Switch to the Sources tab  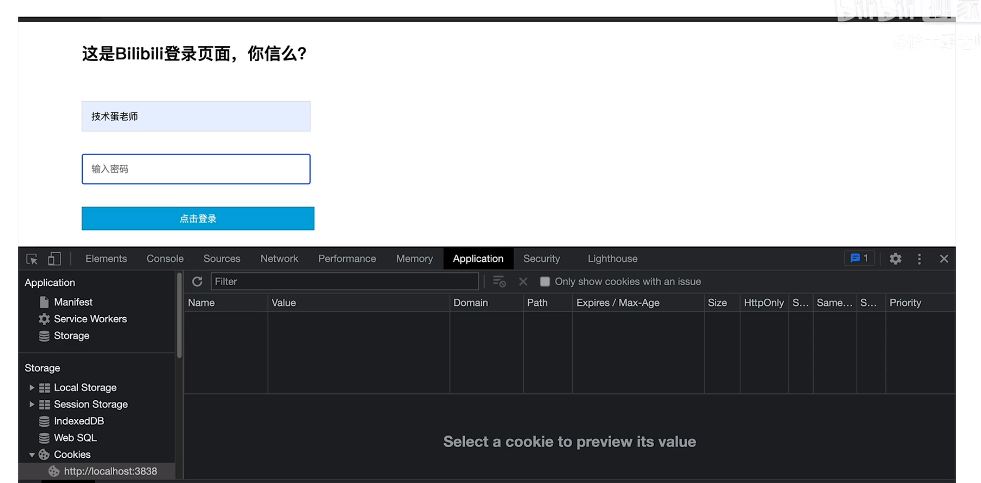(x=221, y=258)
